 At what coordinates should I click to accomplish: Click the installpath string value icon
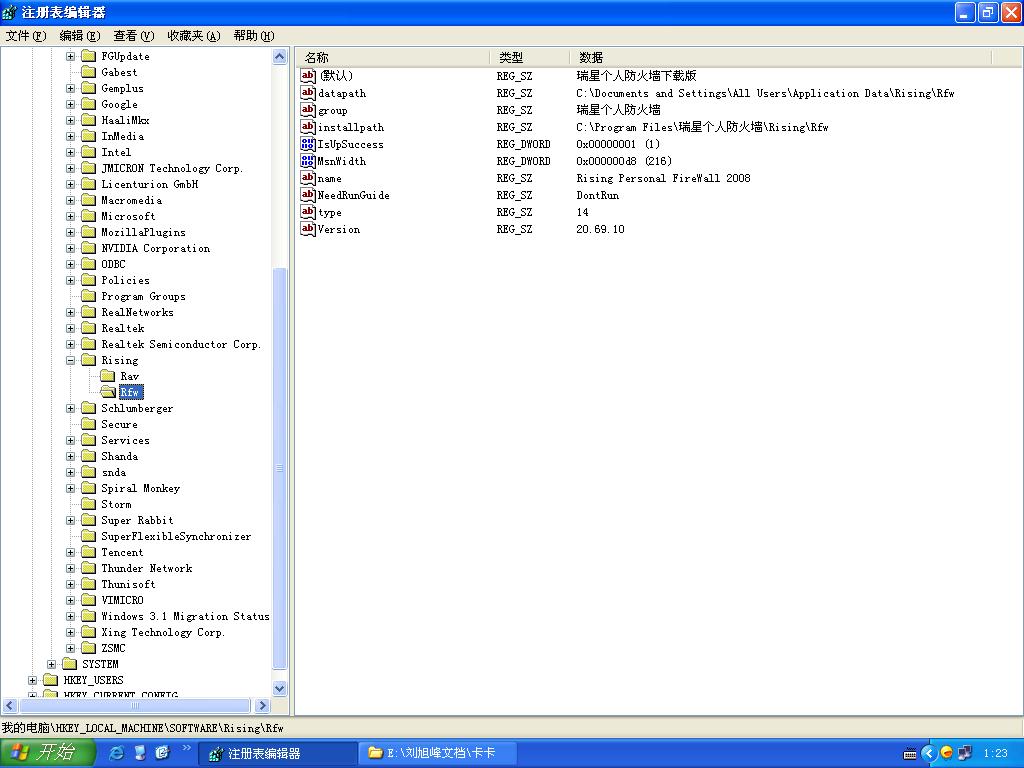coord(308,127)
